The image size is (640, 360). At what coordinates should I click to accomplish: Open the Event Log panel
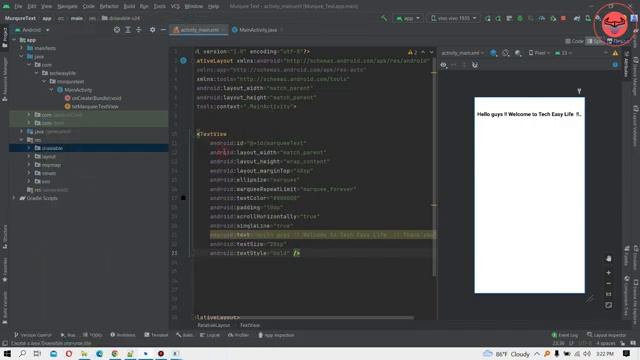point(565,335)
